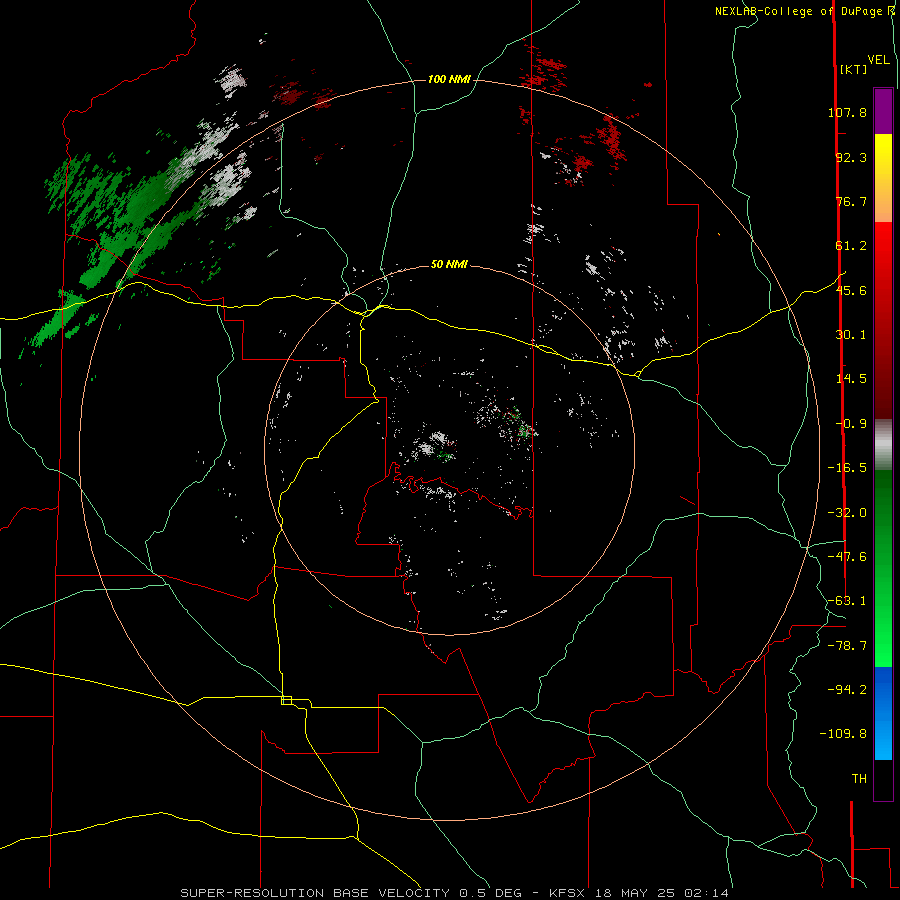
Task: Click the small square marker on the yellow highway
Action: click(x=286, y=700)
